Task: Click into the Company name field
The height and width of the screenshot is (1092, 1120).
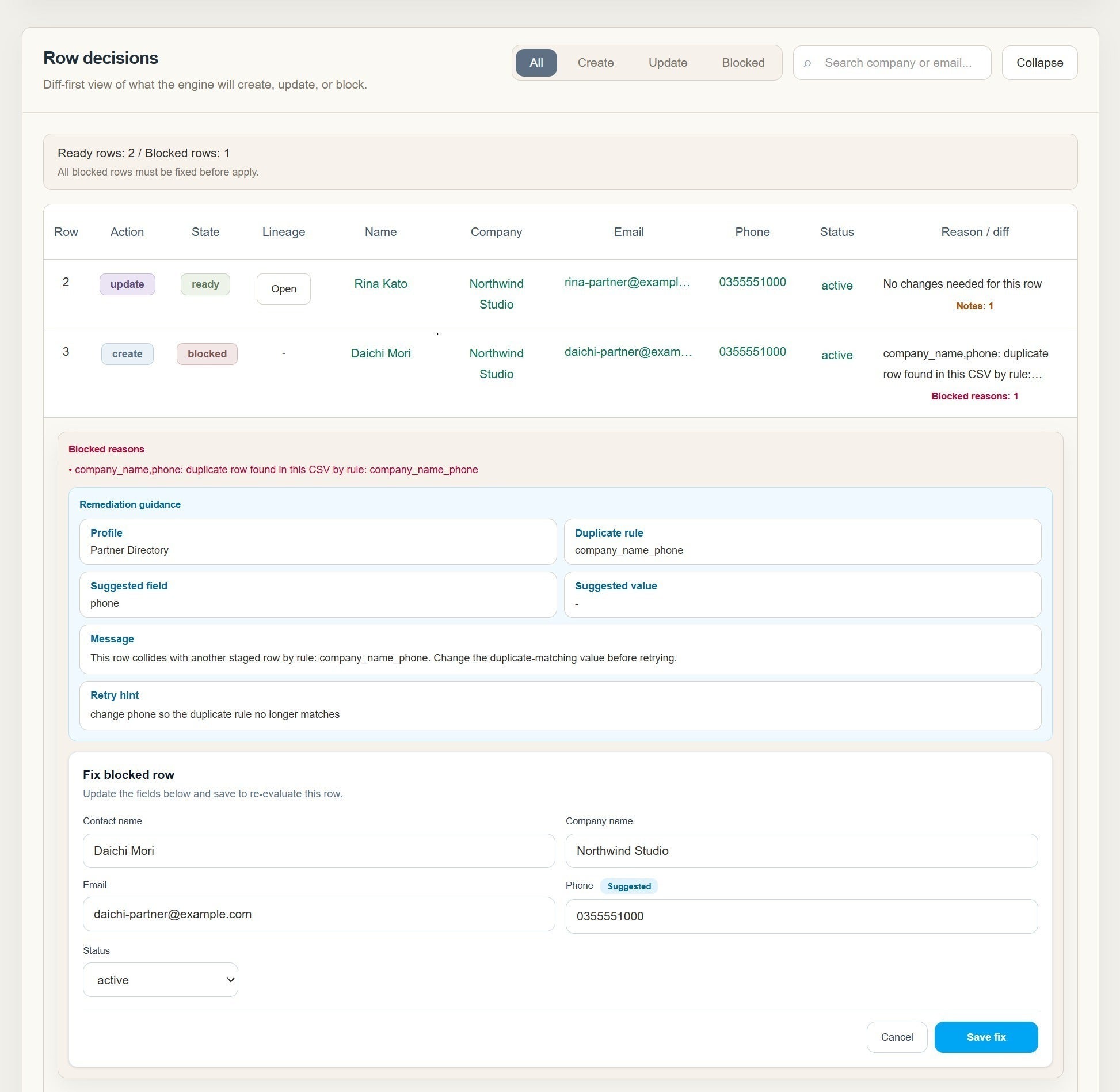Action: coord(801,851)
